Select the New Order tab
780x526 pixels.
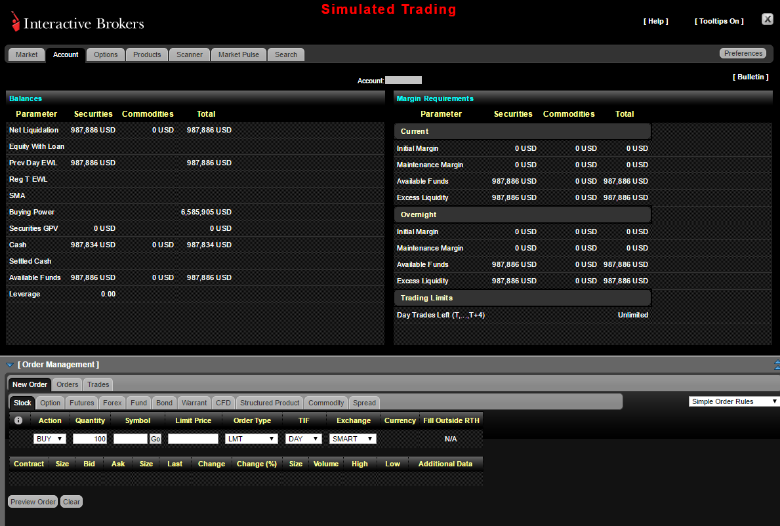point(30,385)
